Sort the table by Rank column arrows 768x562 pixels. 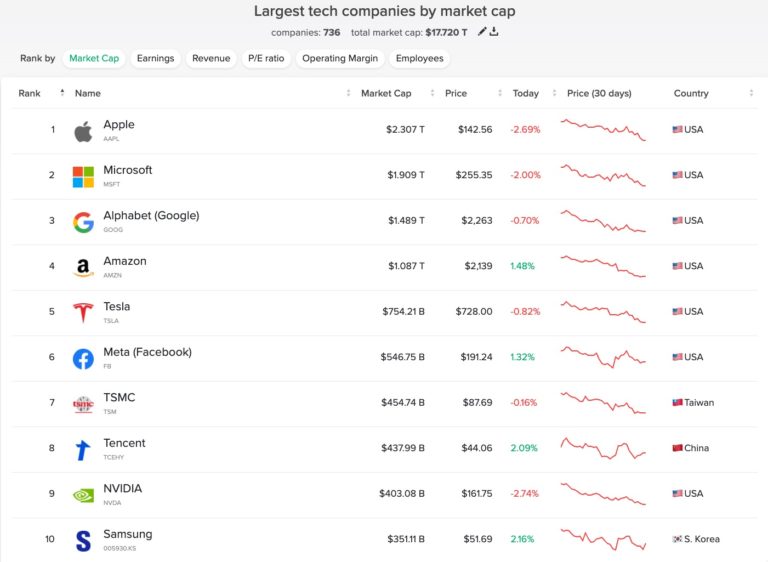click(62, 92)
